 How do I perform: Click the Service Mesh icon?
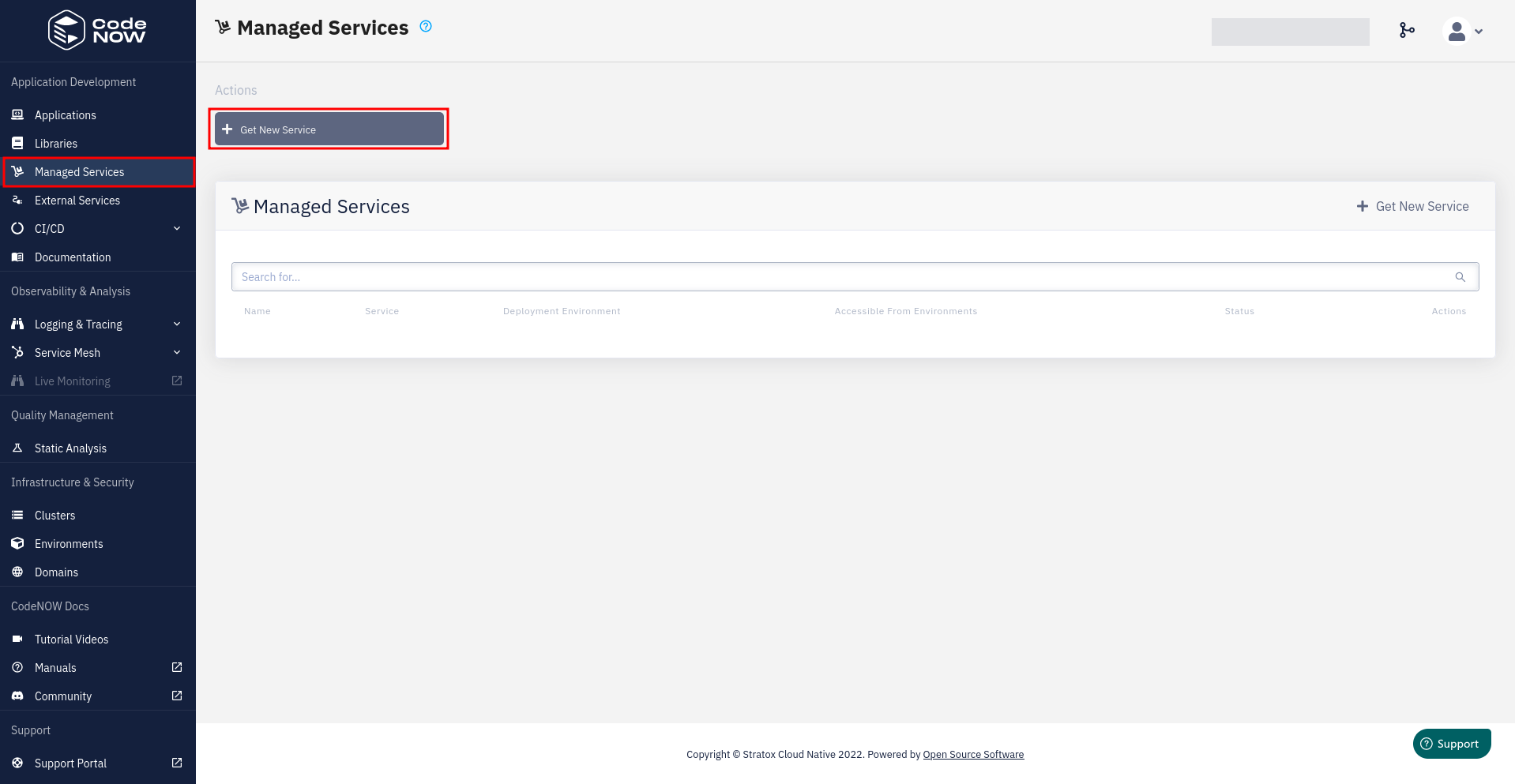17,352
